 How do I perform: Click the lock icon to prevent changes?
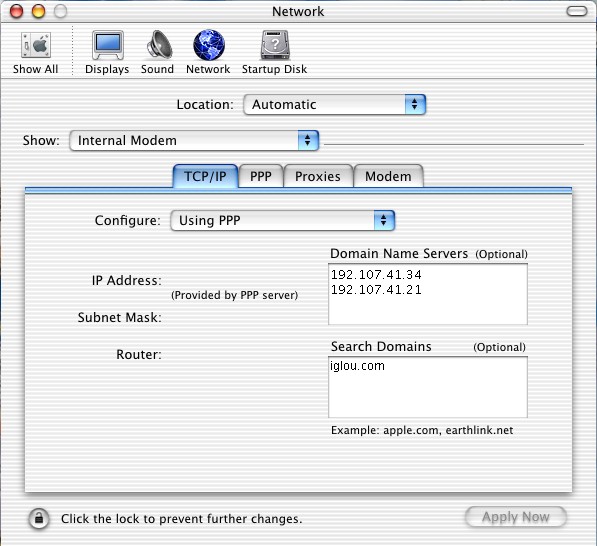point(39,519)
